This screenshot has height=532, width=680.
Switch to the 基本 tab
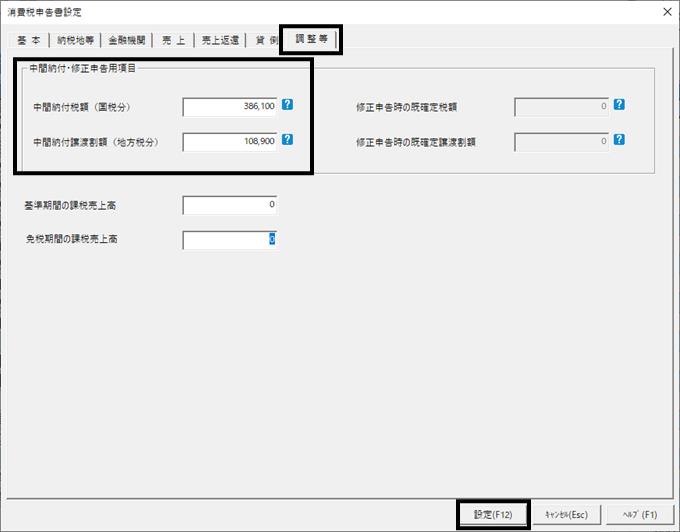[29, 40]
